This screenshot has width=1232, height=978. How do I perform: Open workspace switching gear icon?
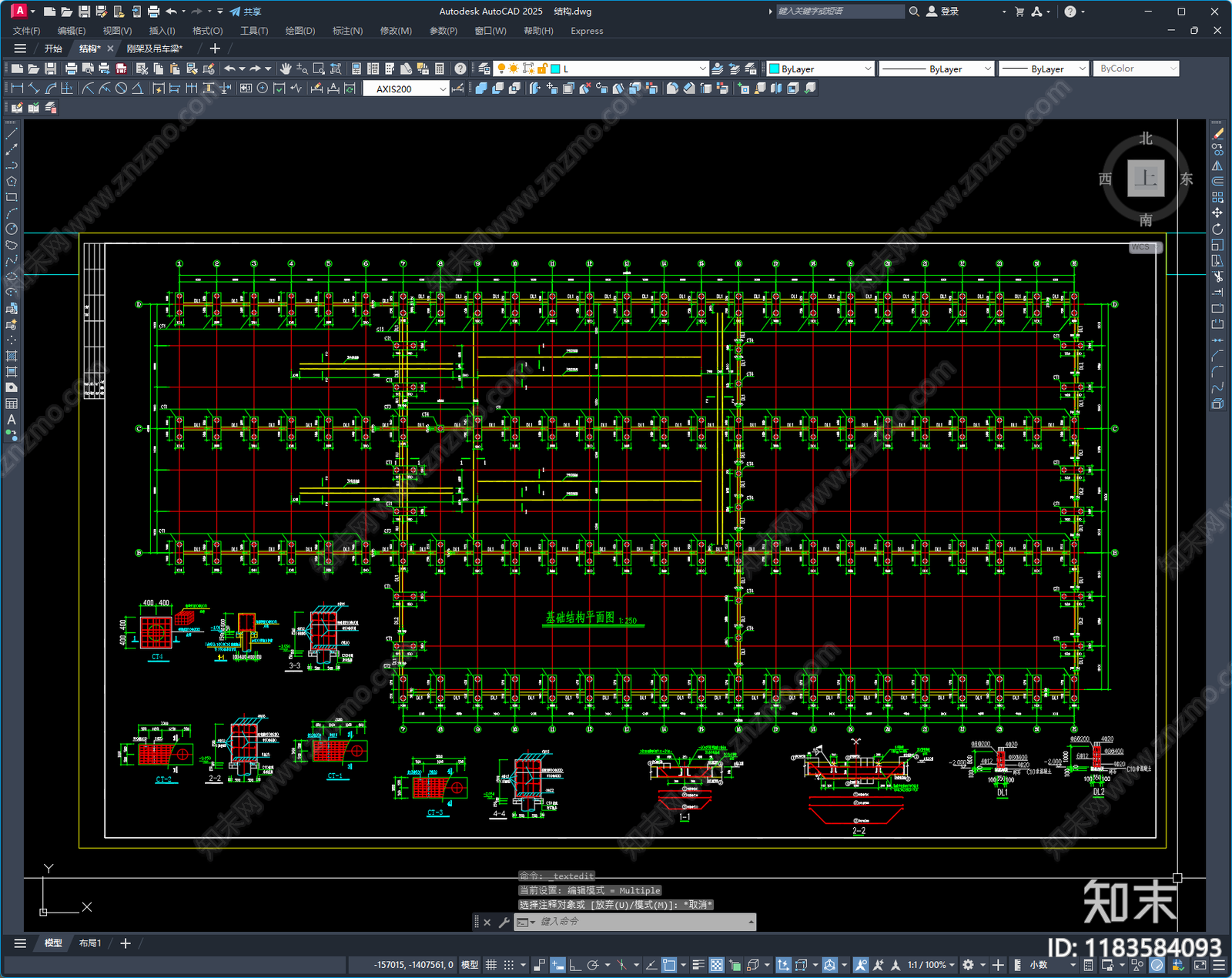click(x=968, y=965)
